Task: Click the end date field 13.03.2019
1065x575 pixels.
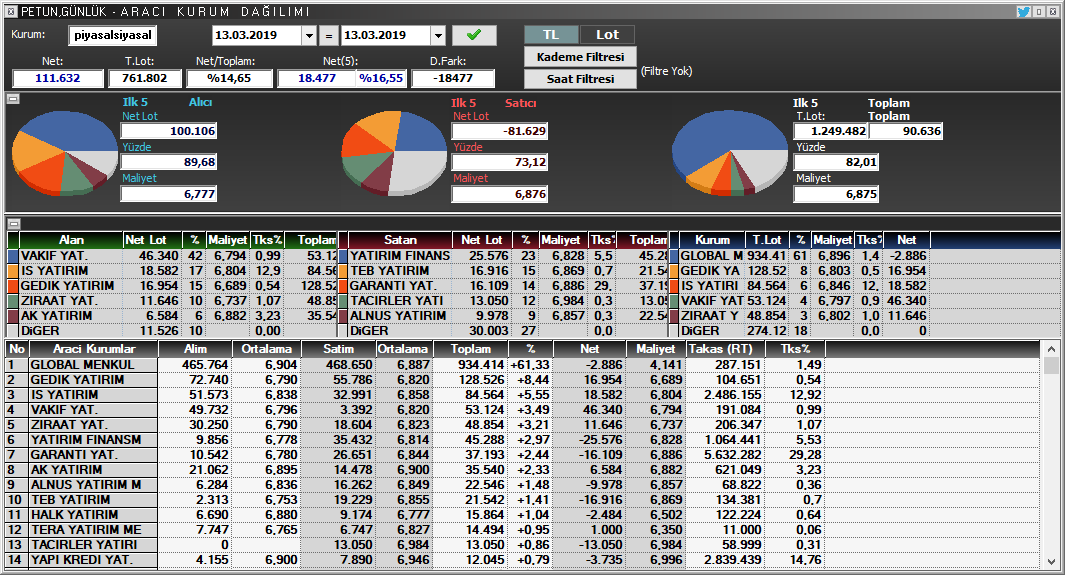Action: [386, 35]
